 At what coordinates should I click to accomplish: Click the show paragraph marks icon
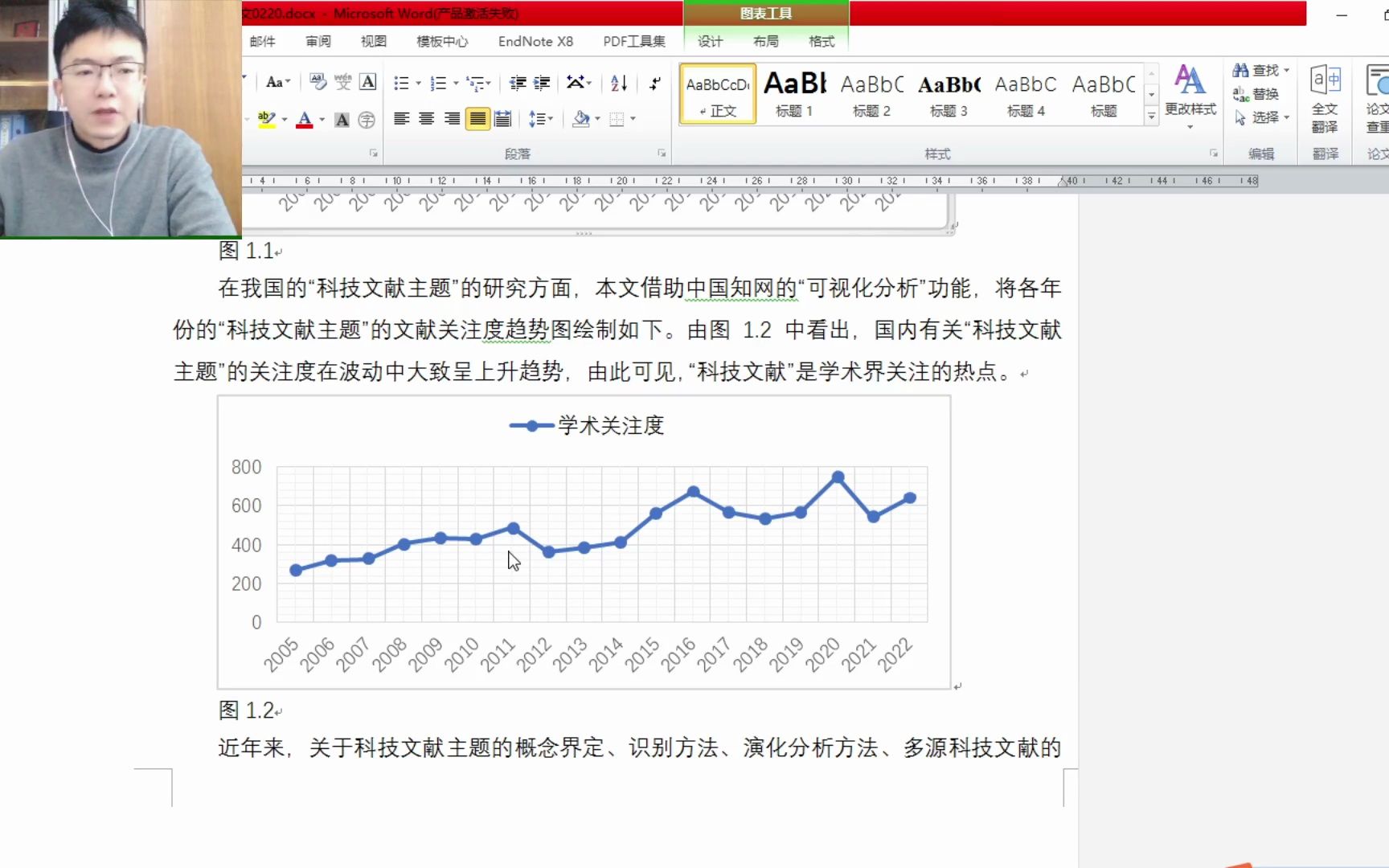(x=655, y=85)
